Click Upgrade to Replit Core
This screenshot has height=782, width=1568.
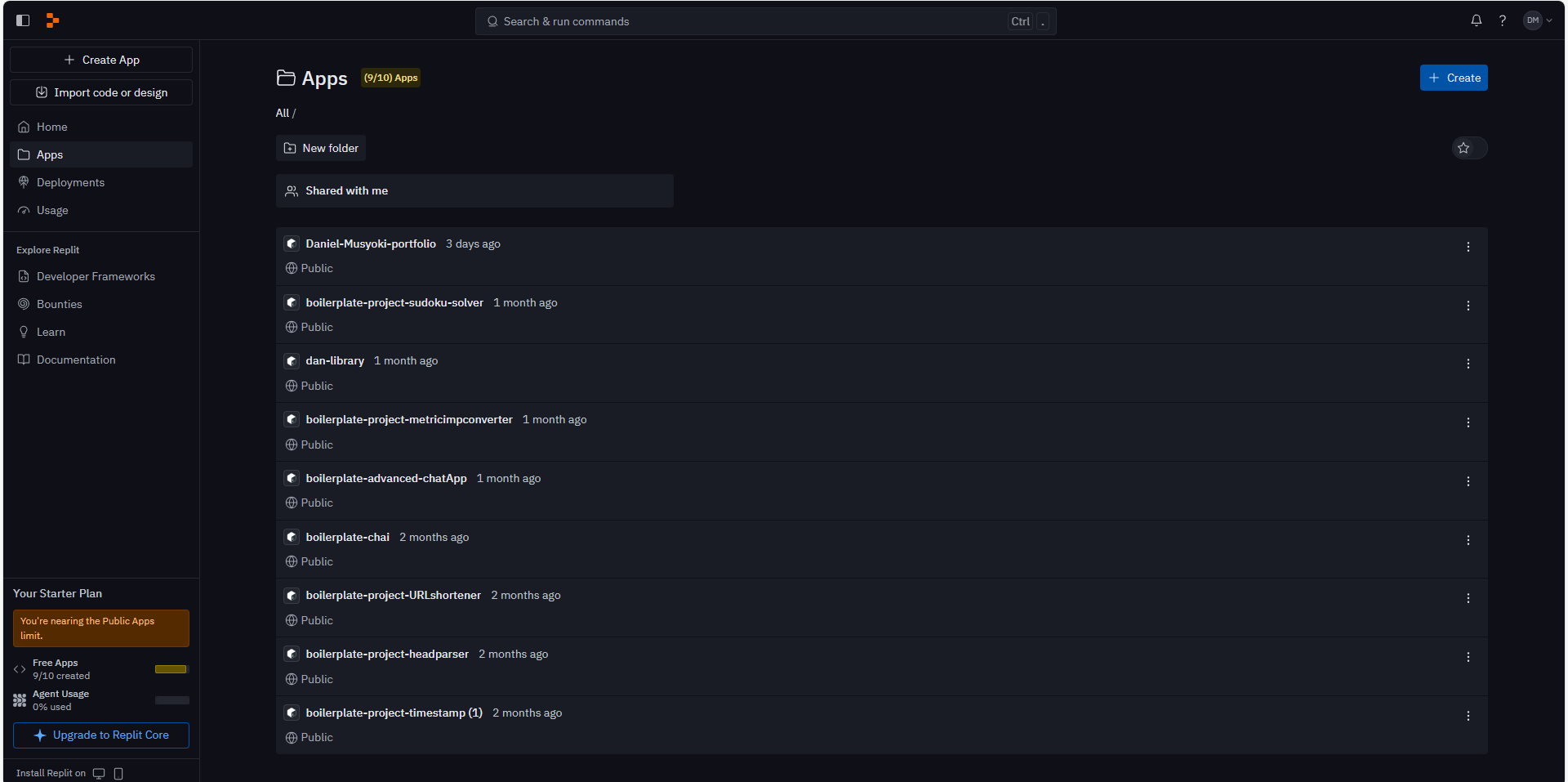click(x=101, y=735)
